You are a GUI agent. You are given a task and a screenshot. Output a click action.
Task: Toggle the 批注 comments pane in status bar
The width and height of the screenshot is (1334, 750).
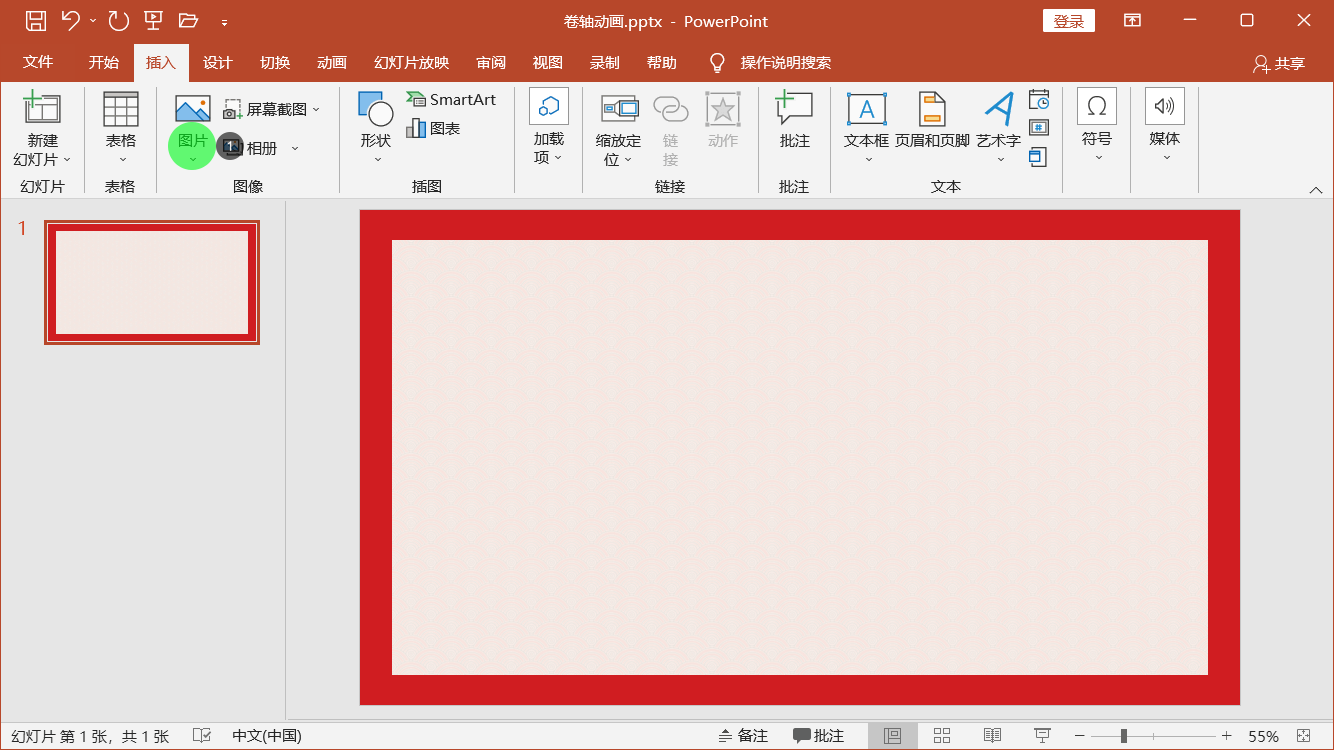pos(818,736)
